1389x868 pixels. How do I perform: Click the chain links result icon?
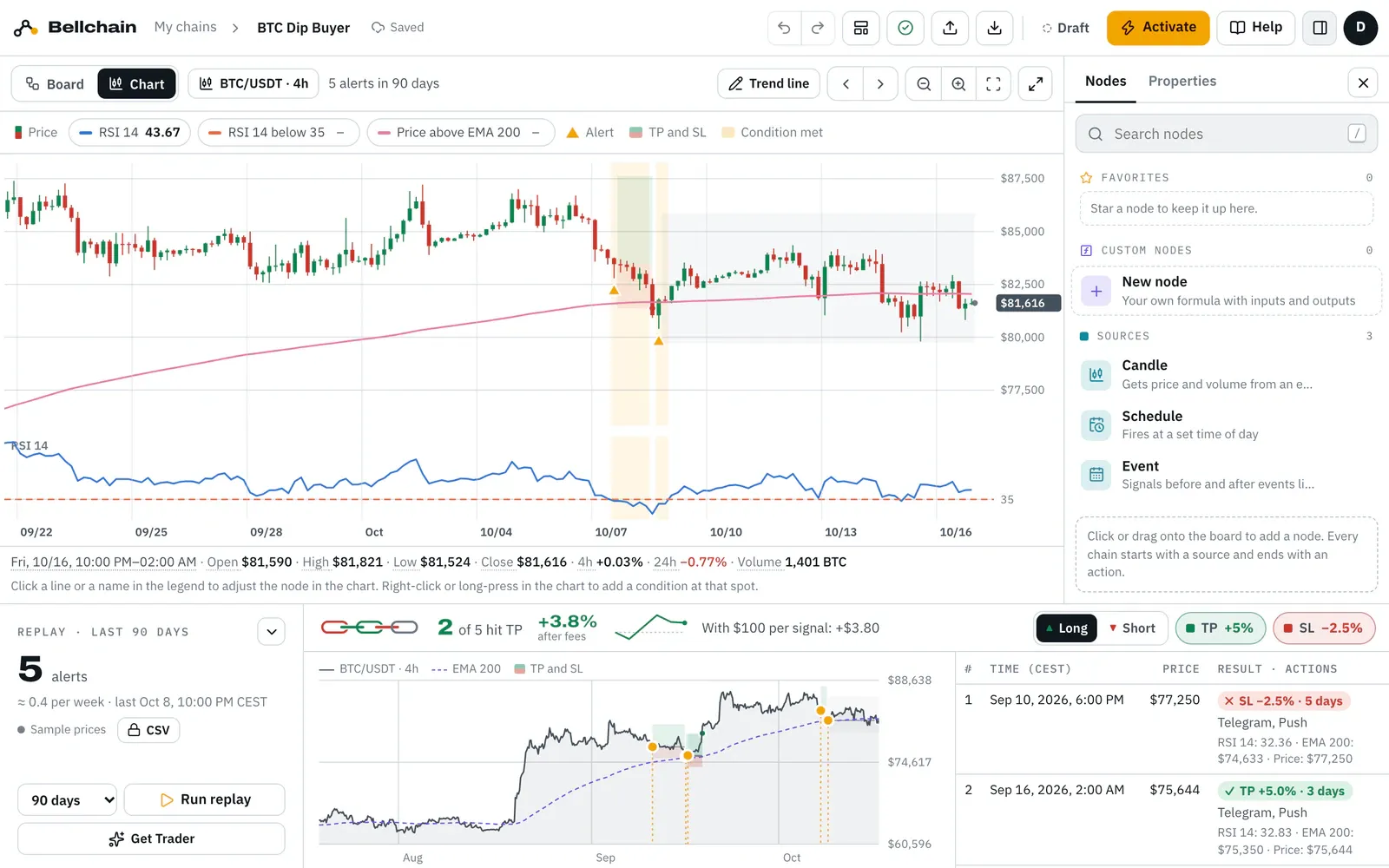(x=369, y=628)
